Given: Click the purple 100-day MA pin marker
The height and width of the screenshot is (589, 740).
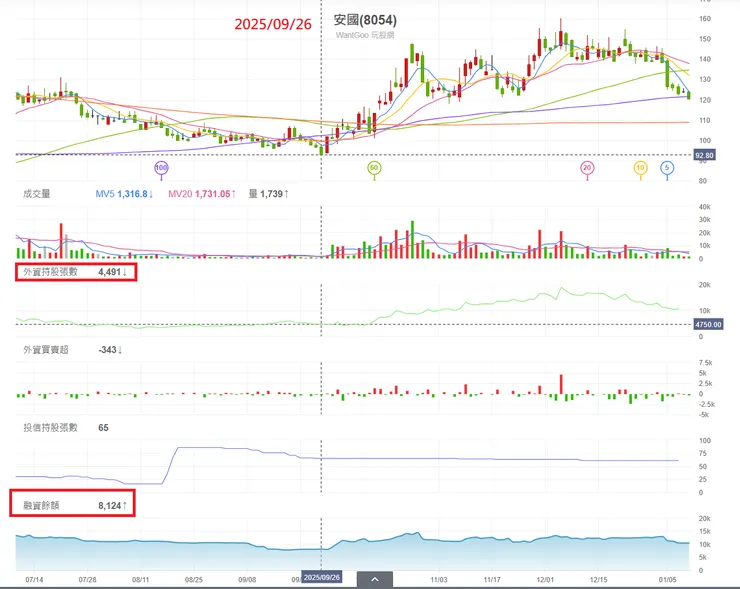Looking at the screenshot, I should tap(161, 168).
